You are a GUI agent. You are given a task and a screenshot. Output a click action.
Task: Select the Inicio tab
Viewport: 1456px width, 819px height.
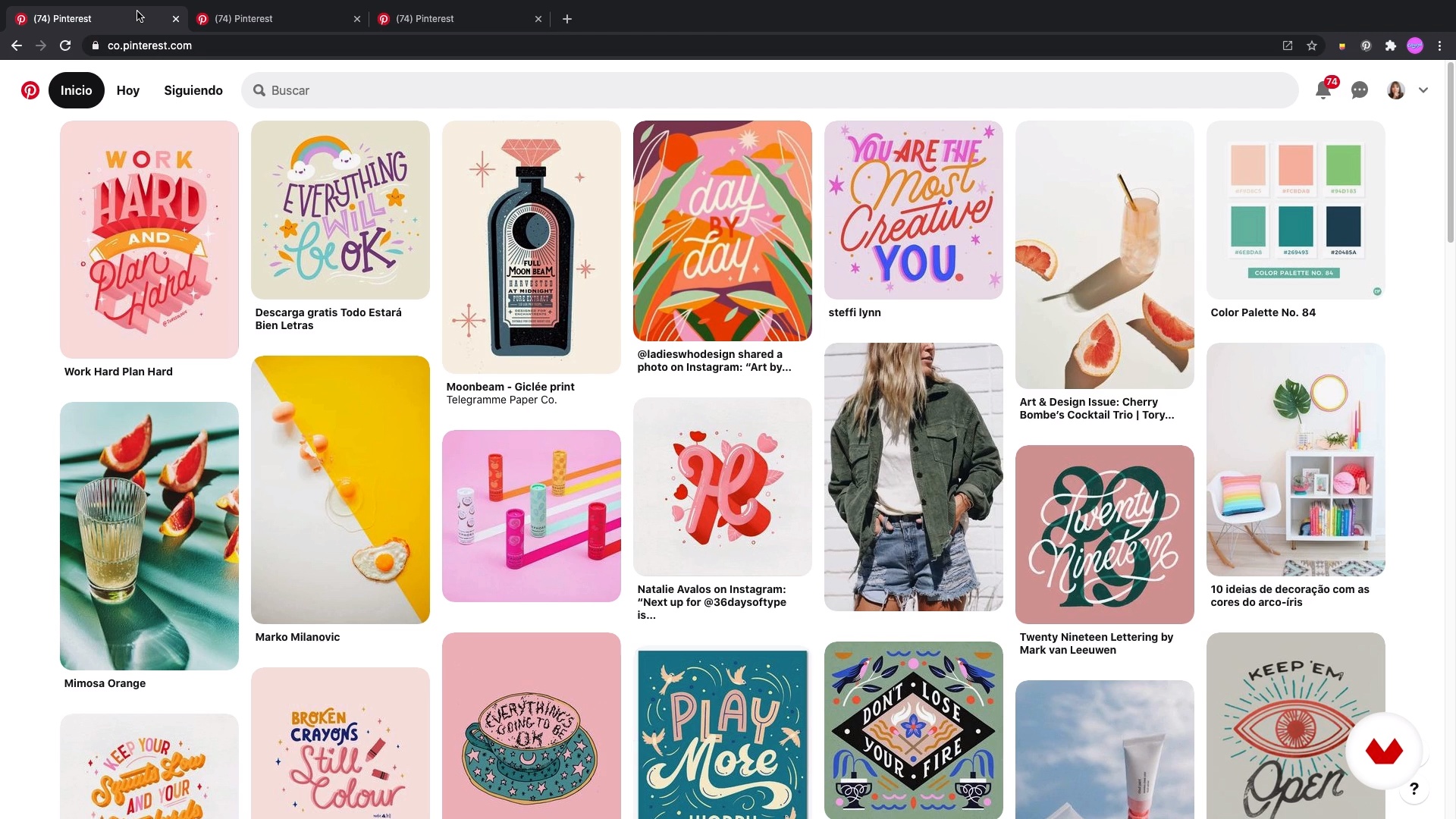click(76, 90)
